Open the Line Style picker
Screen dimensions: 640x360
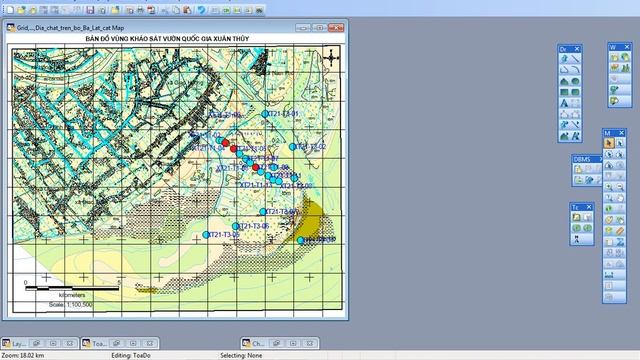(576, 124)
